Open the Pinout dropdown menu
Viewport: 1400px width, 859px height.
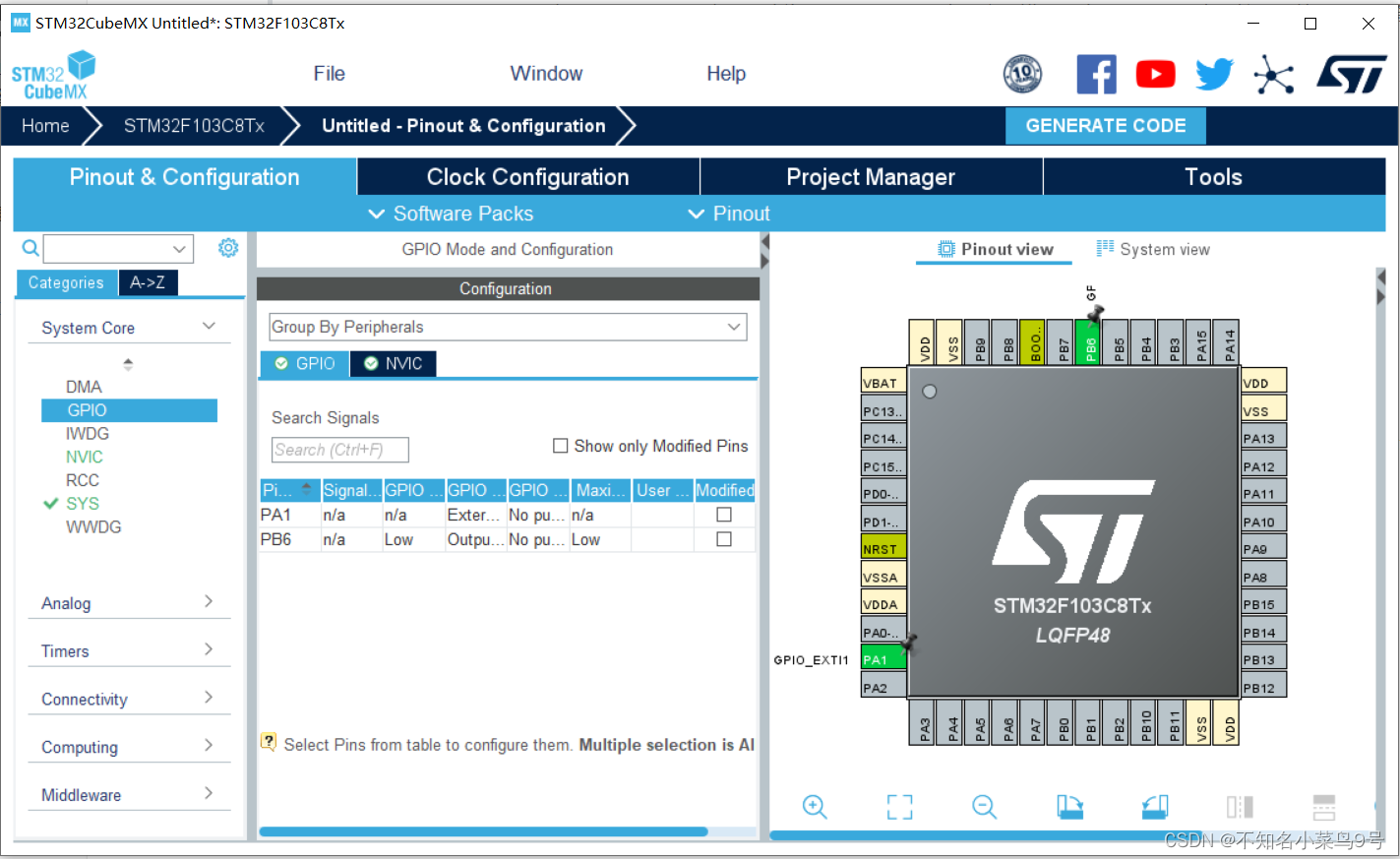point(728,214)
